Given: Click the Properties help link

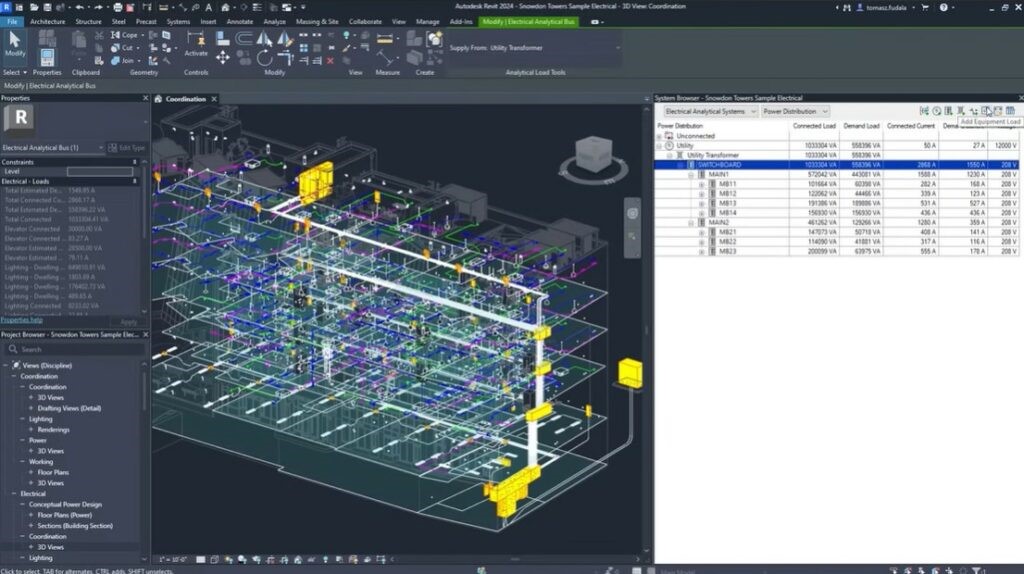Looking at the screenshot, I should [22, 320].
